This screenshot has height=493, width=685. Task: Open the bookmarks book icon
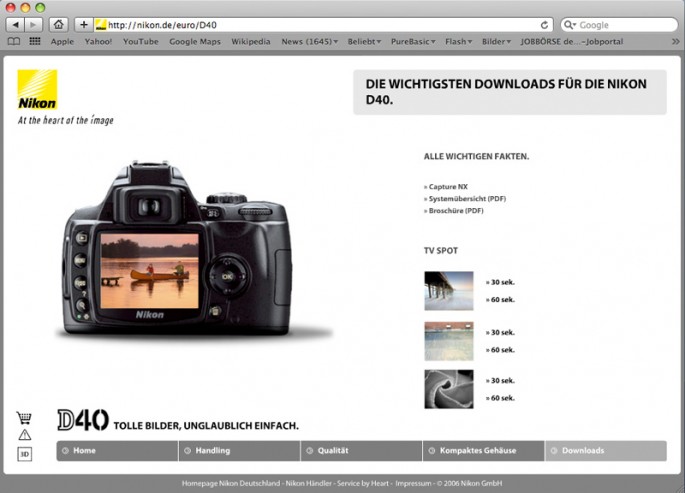pos(14,41)
